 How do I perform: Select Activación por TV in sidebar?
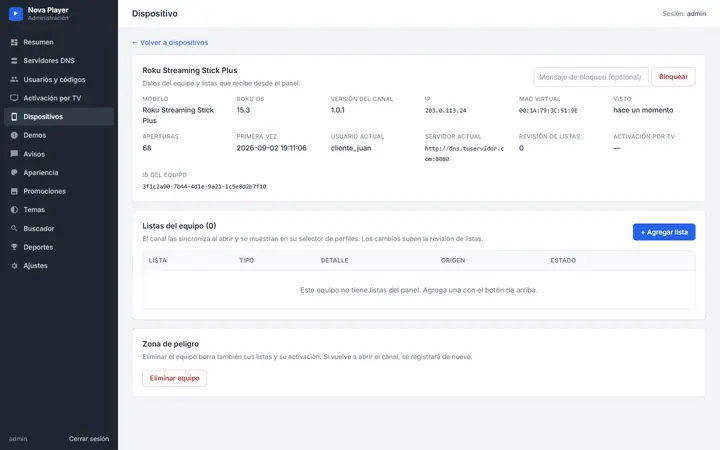point(59,98)
